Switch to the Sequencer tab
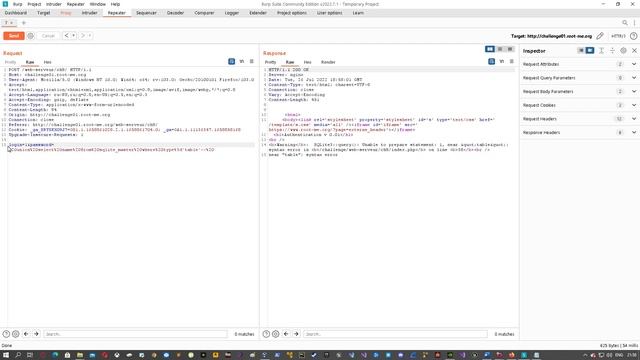The image size is (640, 360). coord(146,13)
